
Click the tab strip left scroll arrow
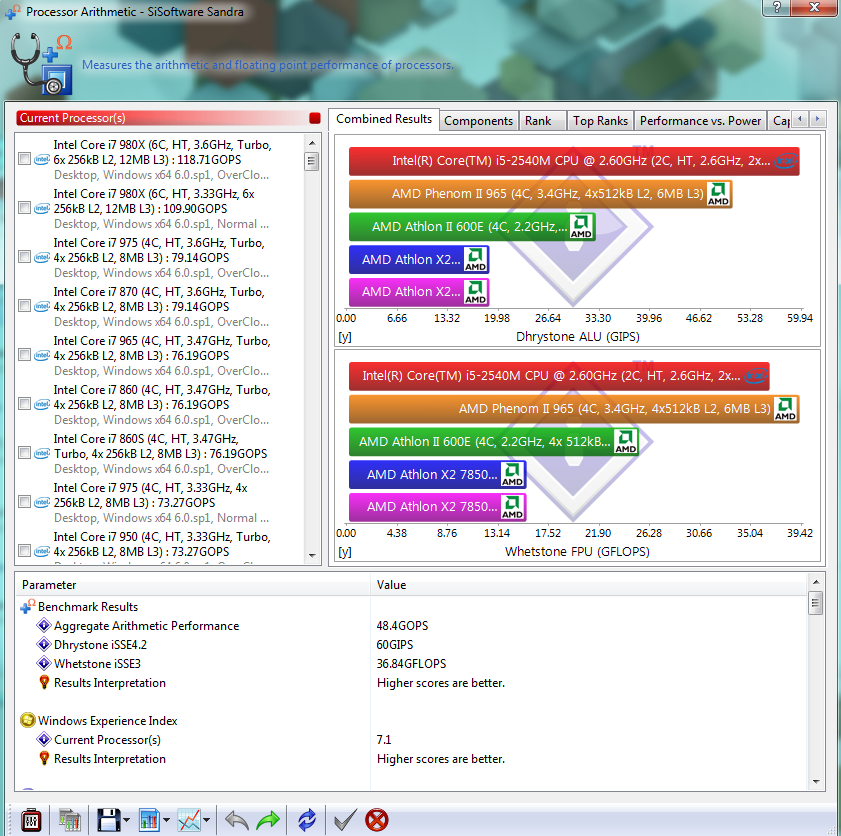tap(800, 119)
